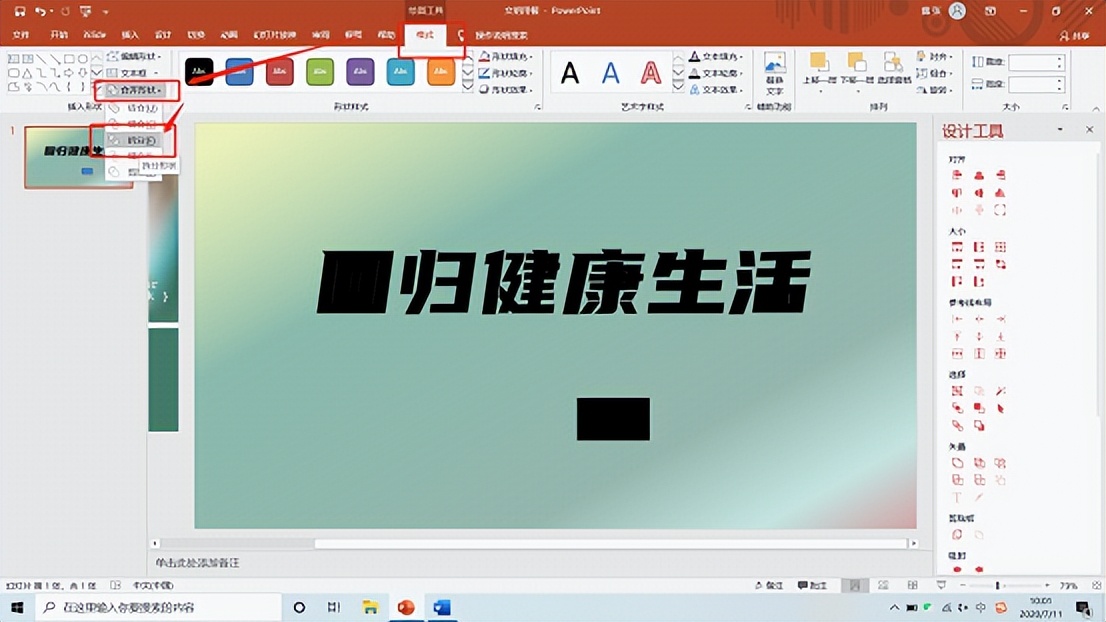Open the 文本轮廓 dropdown
The width and height of the screenshot is (1106, 622).
[x=715, y=73]
